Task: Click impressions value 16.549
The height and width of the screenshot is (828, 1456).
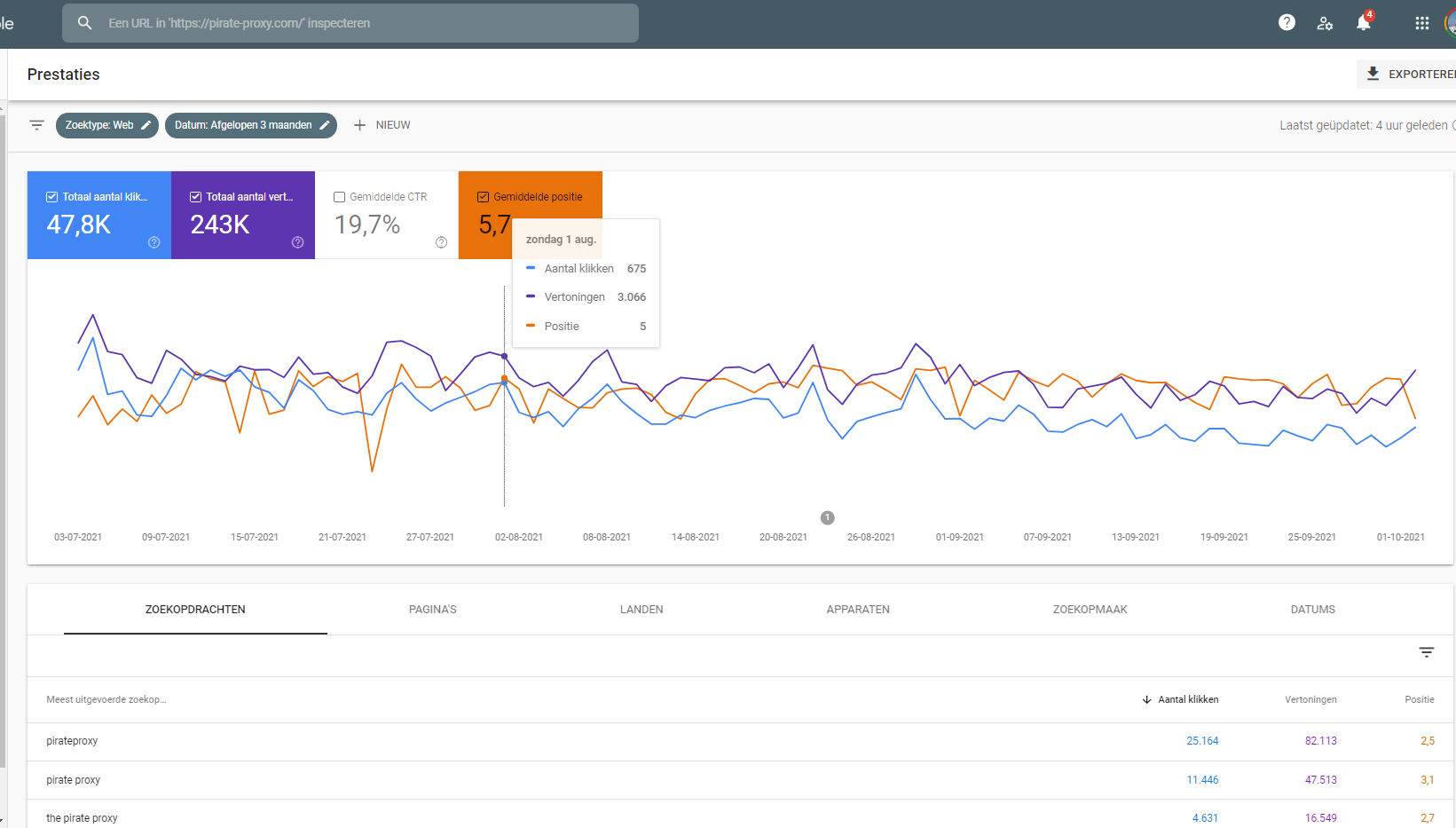Action: coord(1320,818)
